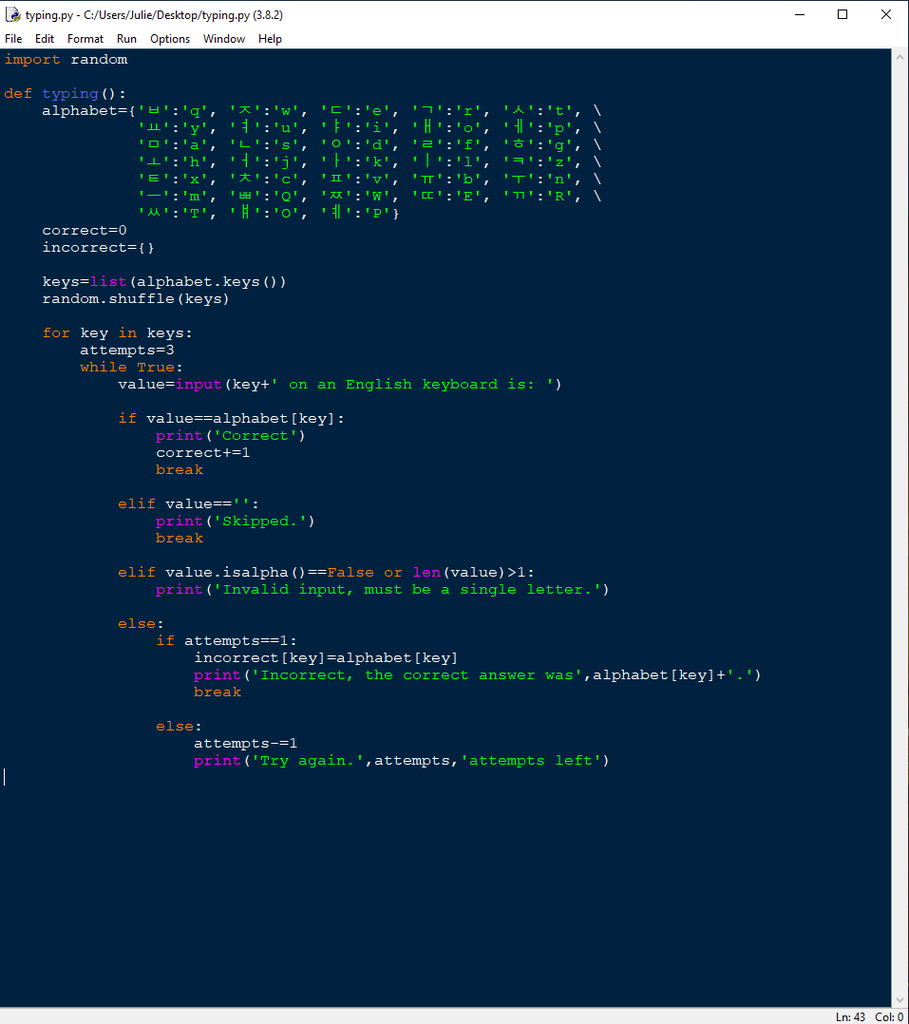Screen dimensions: 909x1024
Task: Maximize the typing.py editor window
Action: [x=844, y=14]
